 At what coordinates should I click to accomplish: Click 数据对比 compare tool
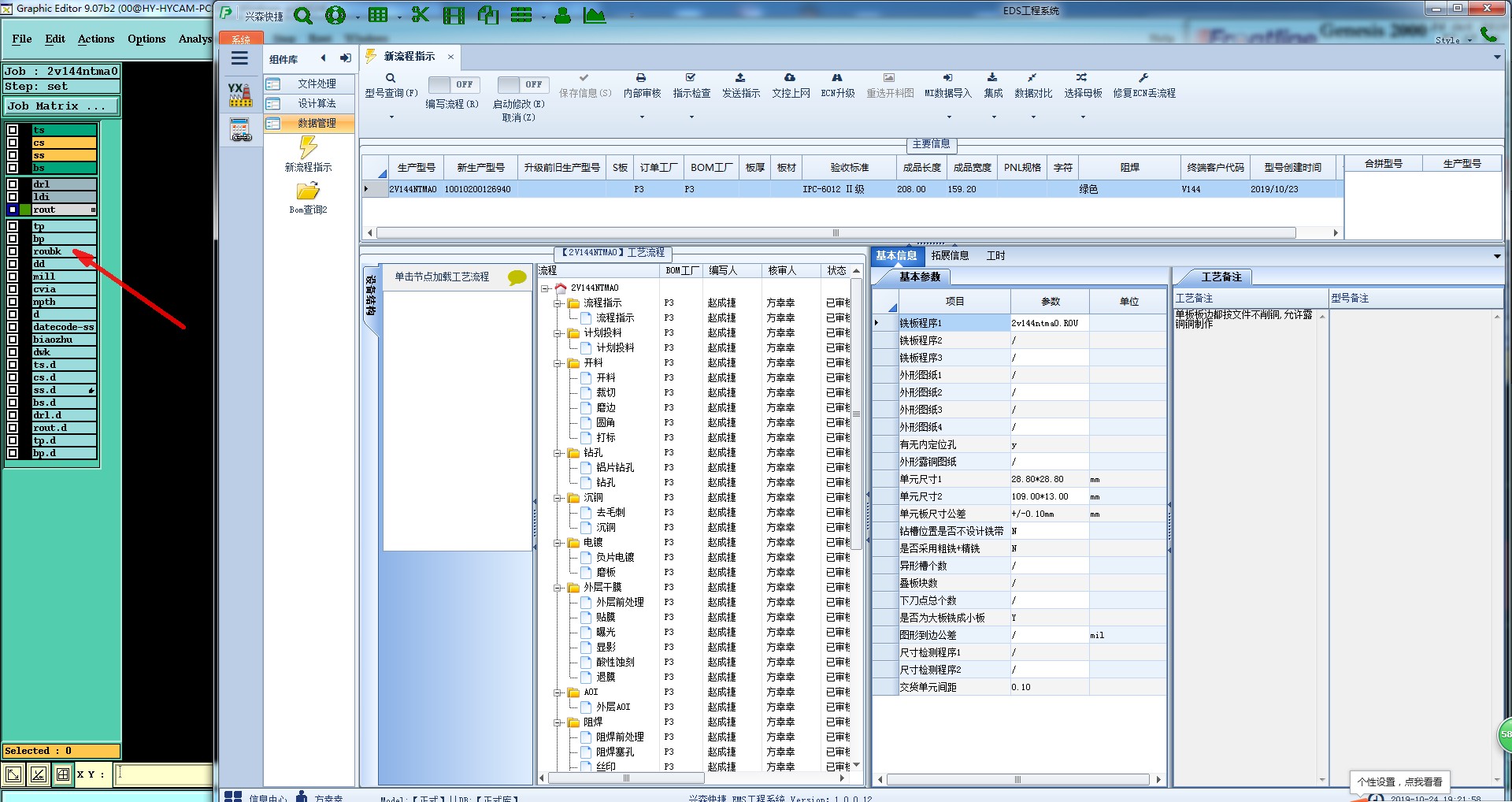pyautogui.click(x=1033, y=86)
